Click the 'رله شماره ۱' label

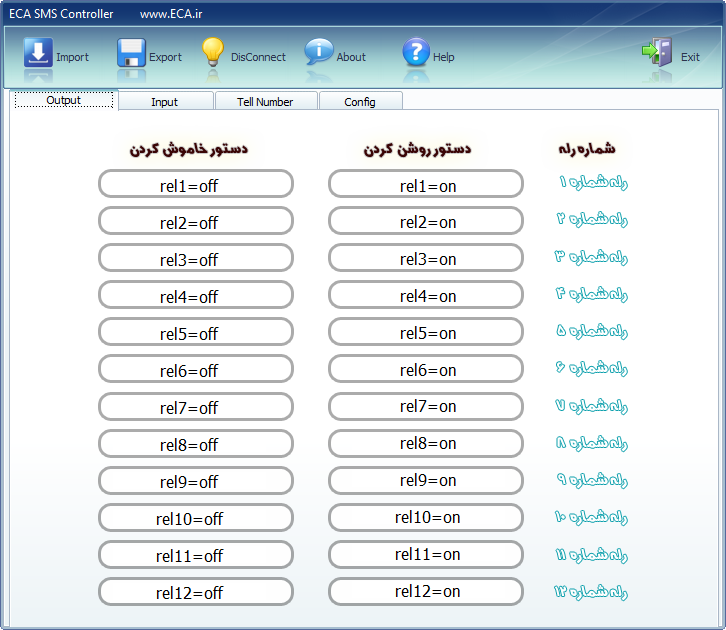point(593,182)
